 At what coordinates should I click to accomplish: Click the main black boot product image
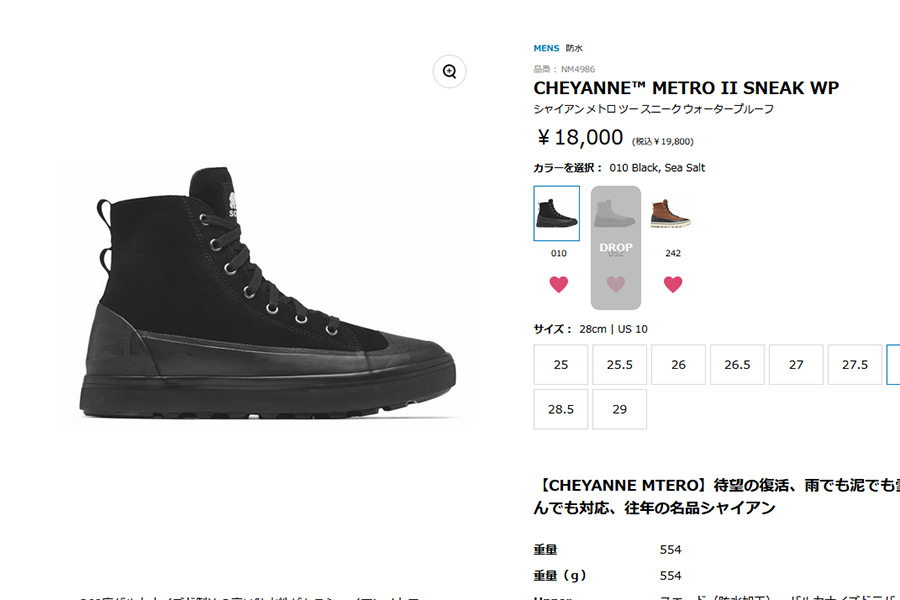pos(267,293)
